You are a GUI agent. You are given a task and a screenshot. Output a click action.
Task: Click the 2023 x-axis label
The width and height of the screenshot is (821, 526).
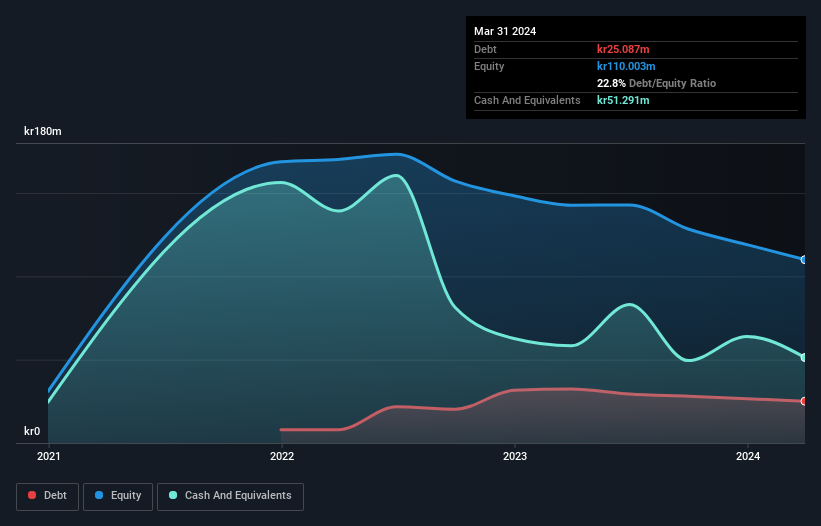click(515, 456)
